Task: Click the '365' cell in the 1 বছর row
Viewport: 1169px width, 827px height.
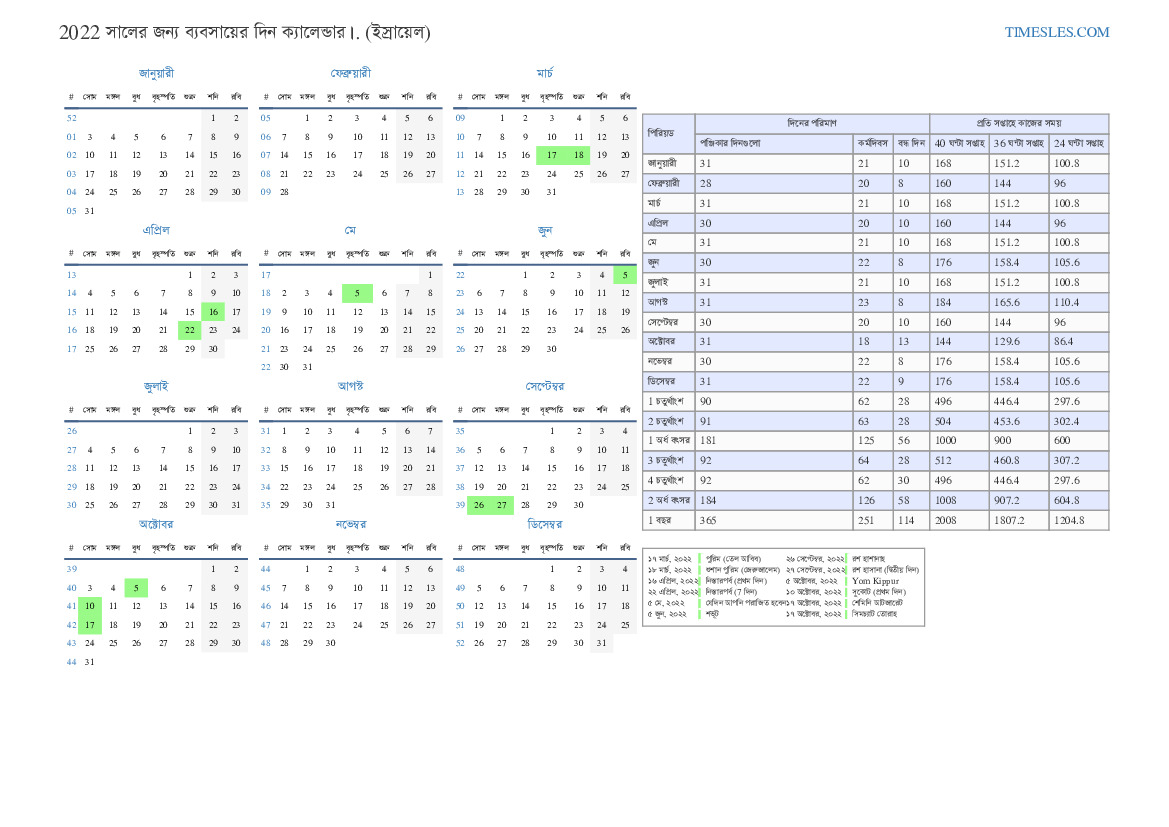Action: pyautogui.click(x=774, y=521)
